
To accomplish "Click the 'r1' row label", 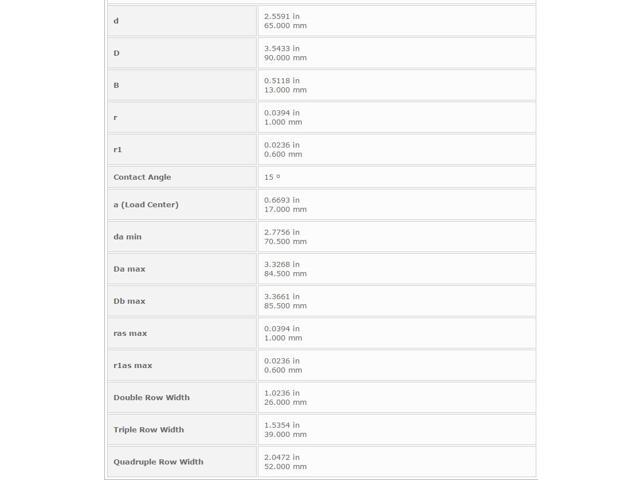I will click(x=118, y=149).
